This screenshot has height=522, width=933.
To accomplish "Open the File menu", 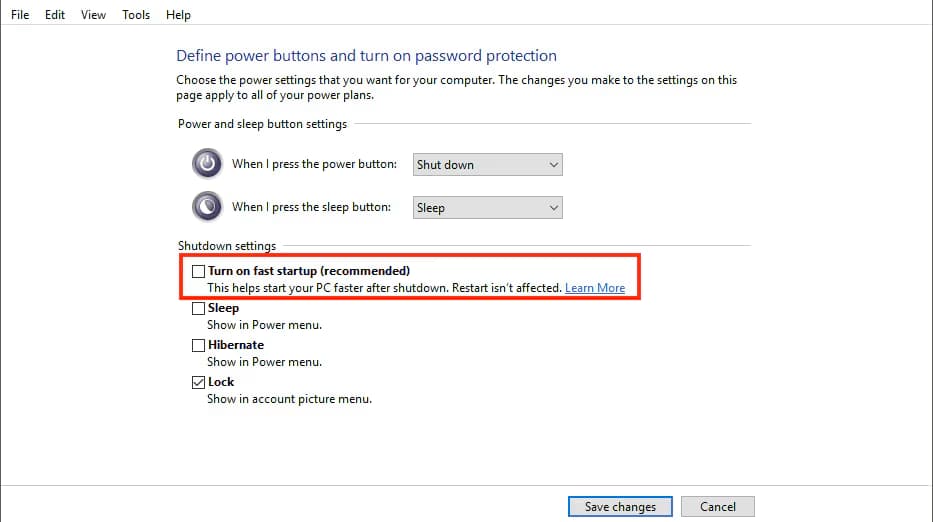I will click(x=20, y=15).
